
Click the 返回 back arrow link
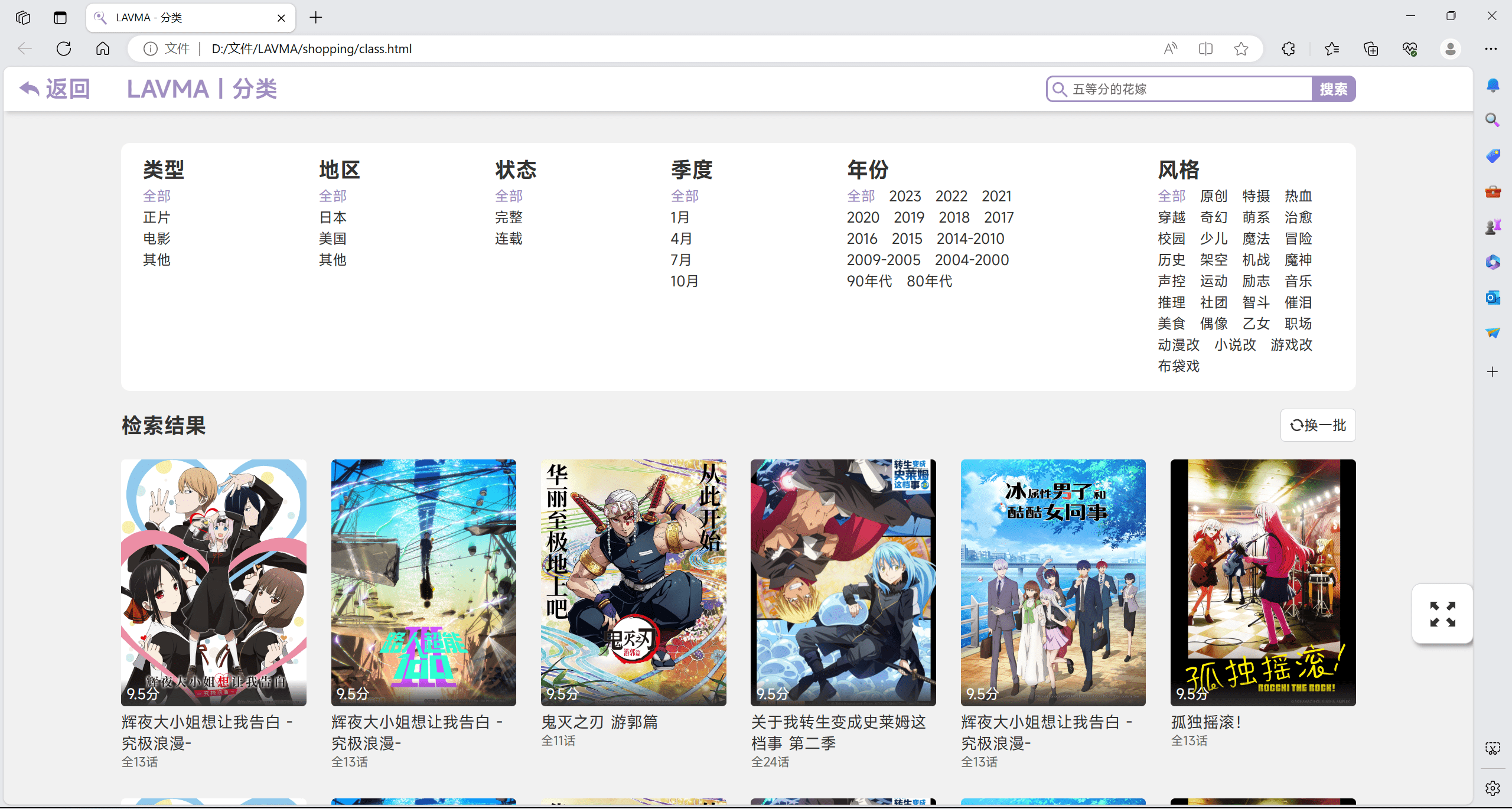click(x=54, y=89)
